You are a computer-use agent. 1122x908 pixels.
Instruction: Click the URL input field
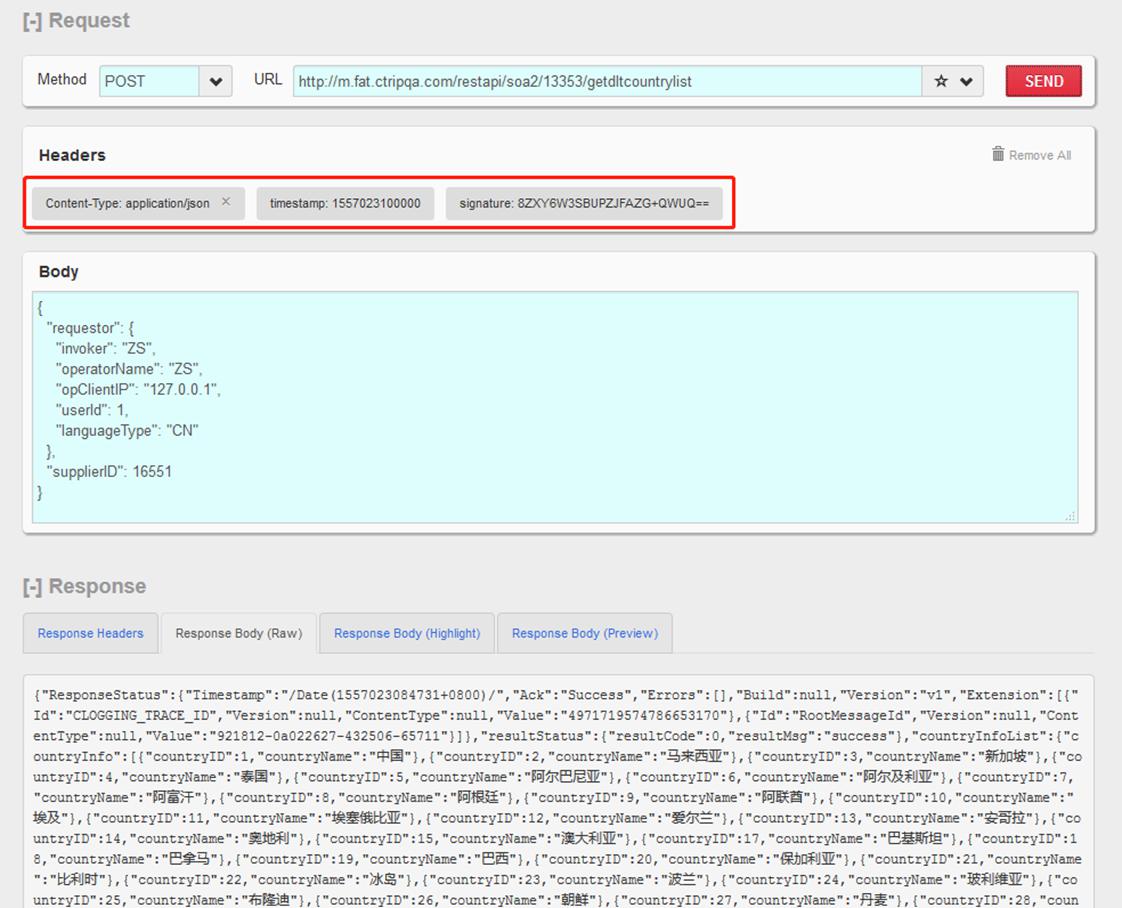[606, 82]
